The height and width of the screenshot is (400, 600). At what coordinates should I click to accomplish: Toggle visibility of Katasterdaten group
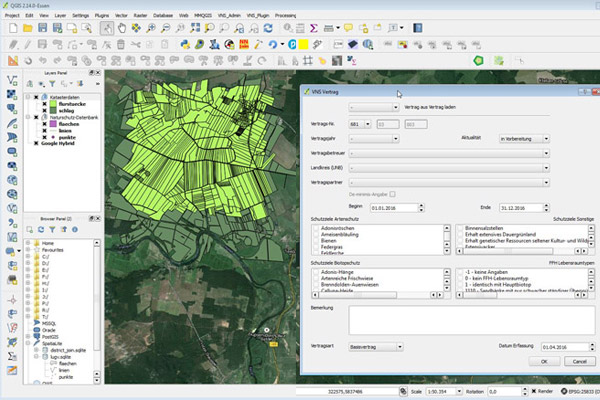coord(36,97)
